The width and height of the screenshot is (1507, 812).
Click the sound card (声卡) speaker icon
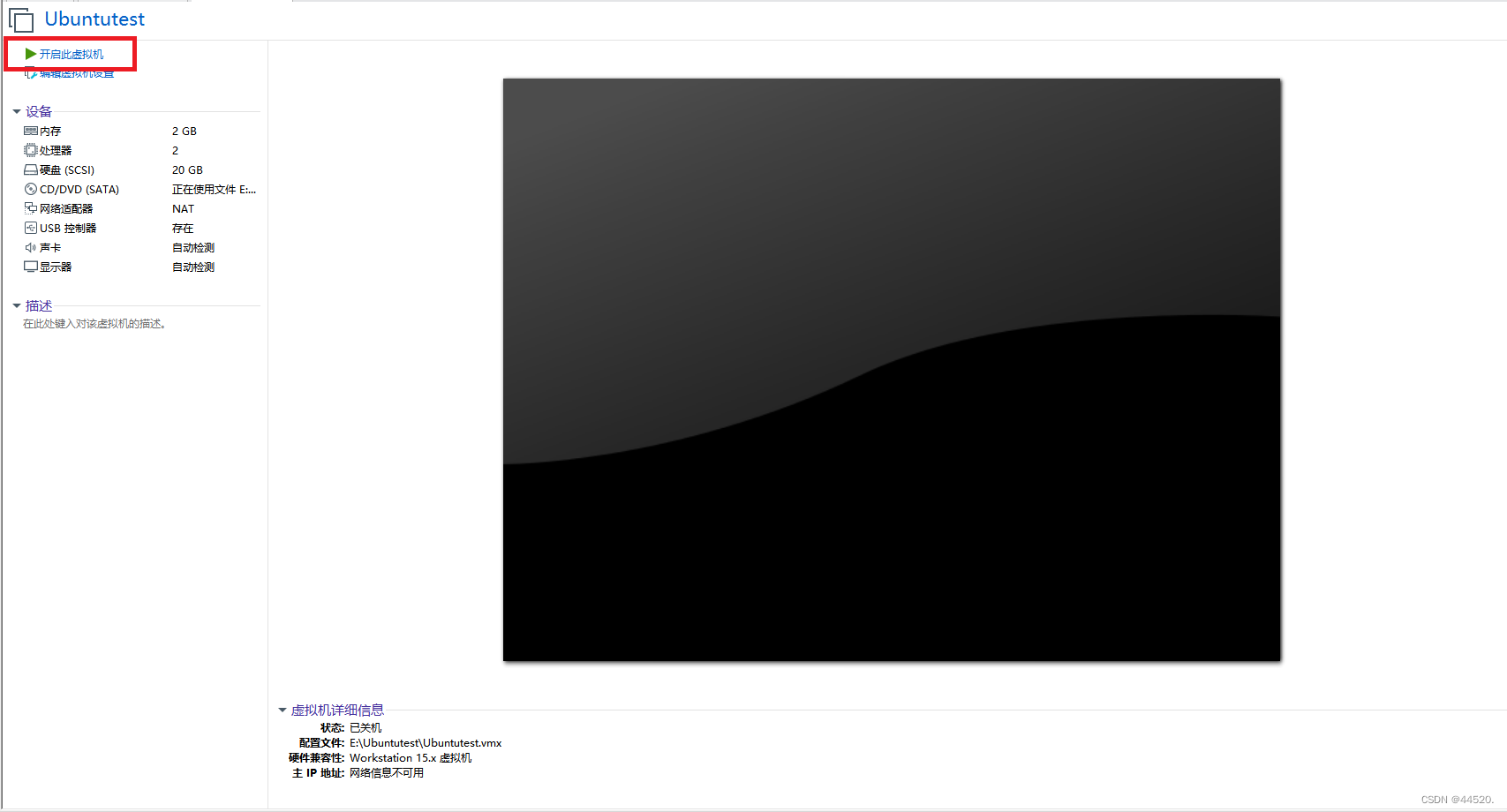coord(31,247)
